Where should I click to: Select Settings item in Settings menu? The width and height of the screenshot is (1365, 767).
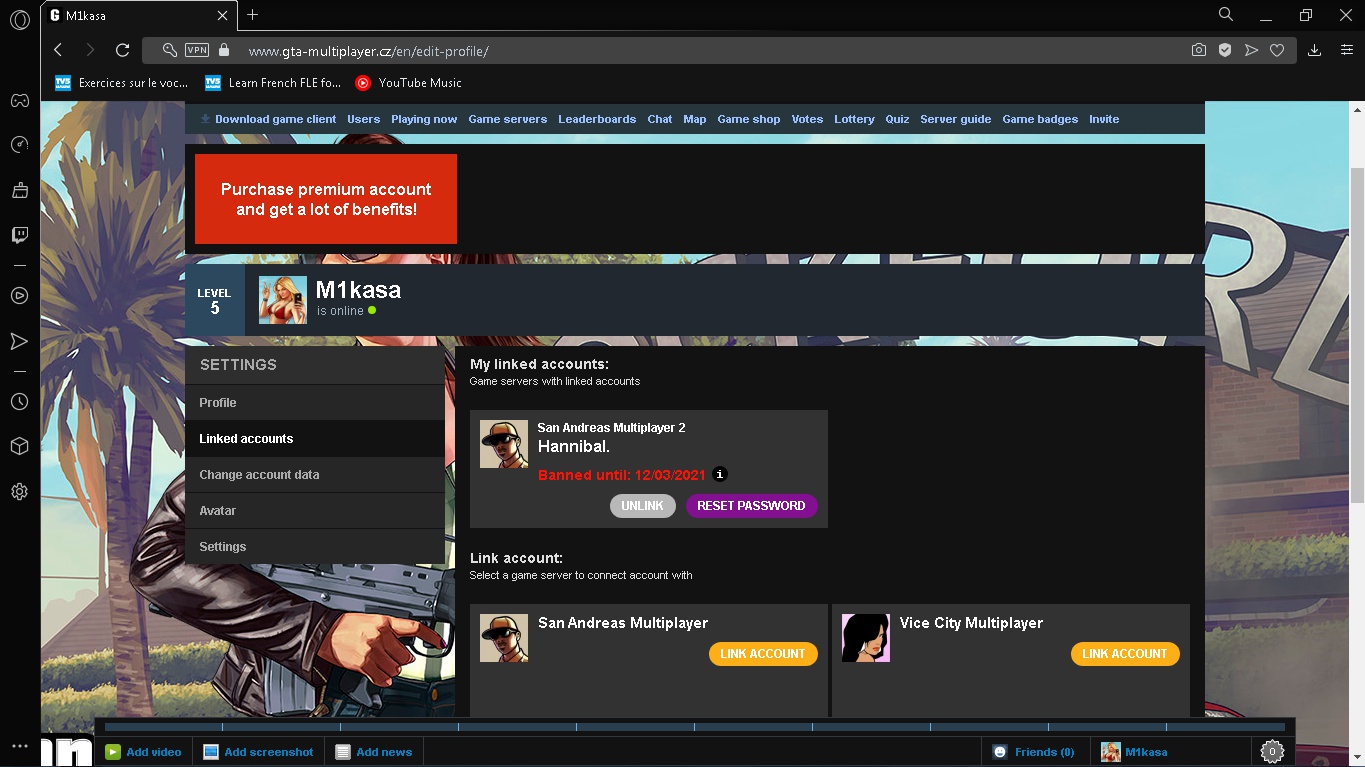tap(315, 547)
